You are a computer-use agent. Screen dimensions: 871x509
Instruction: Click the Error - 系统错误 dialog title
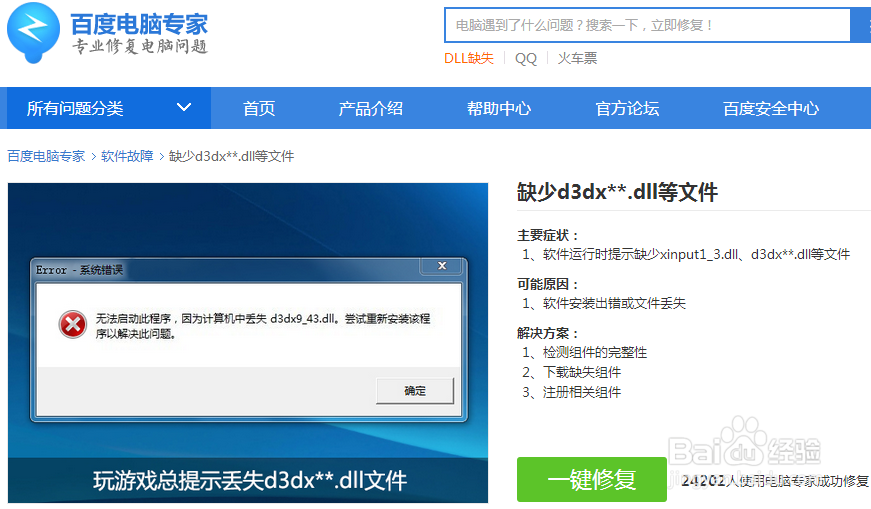click(79, 270)
